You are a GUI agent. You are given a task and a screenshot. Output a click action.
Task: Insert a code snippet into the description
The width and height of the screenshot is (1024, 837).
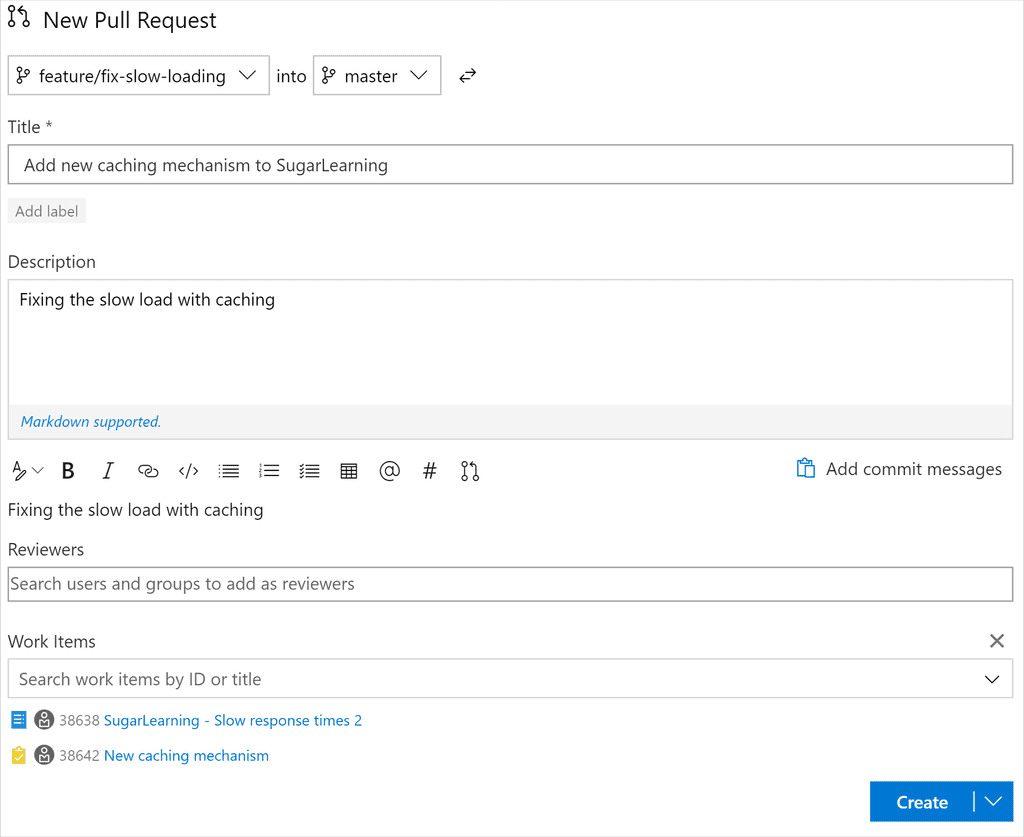188,470
